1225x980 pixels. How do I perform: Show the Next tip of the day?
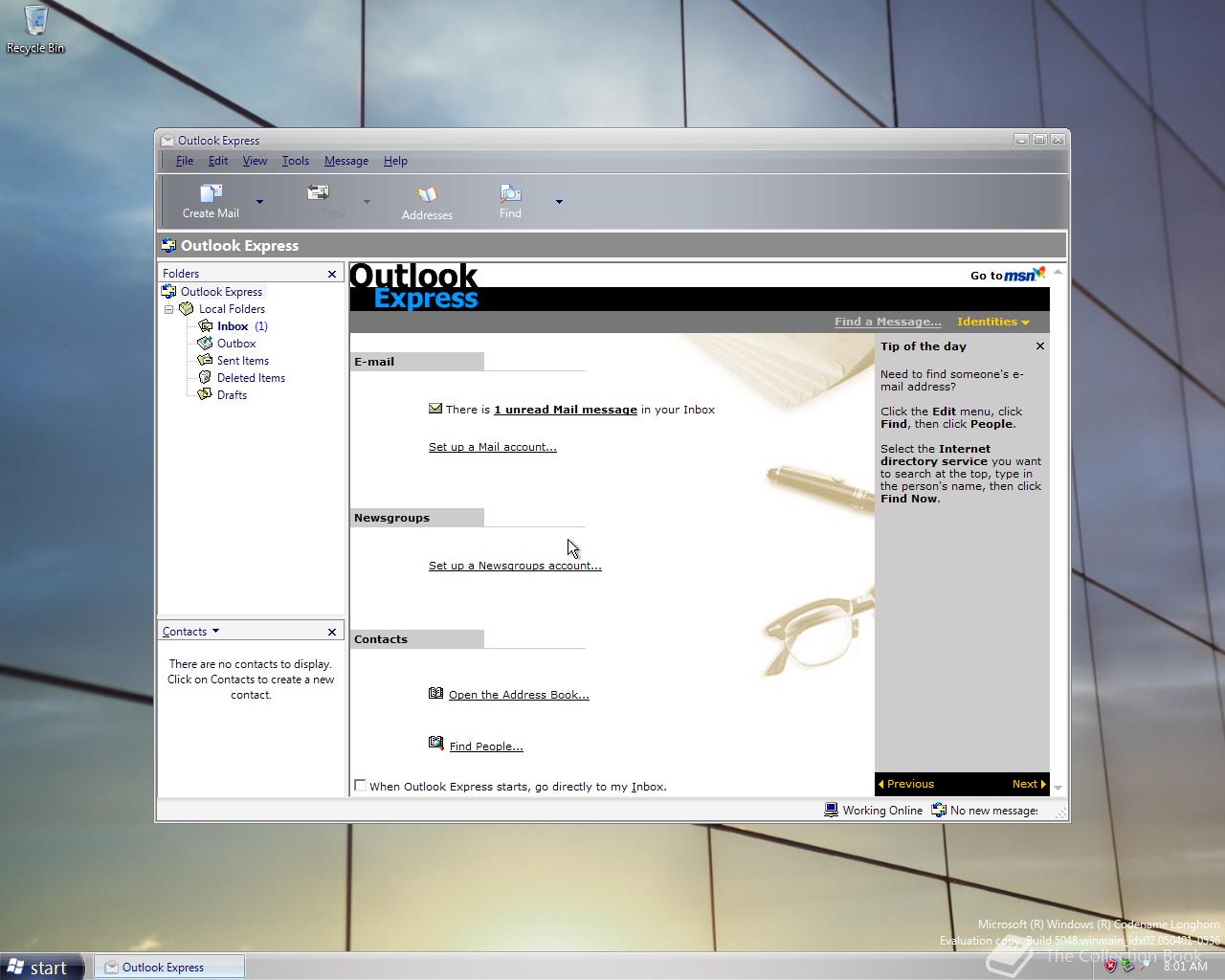pos(1029,784)
